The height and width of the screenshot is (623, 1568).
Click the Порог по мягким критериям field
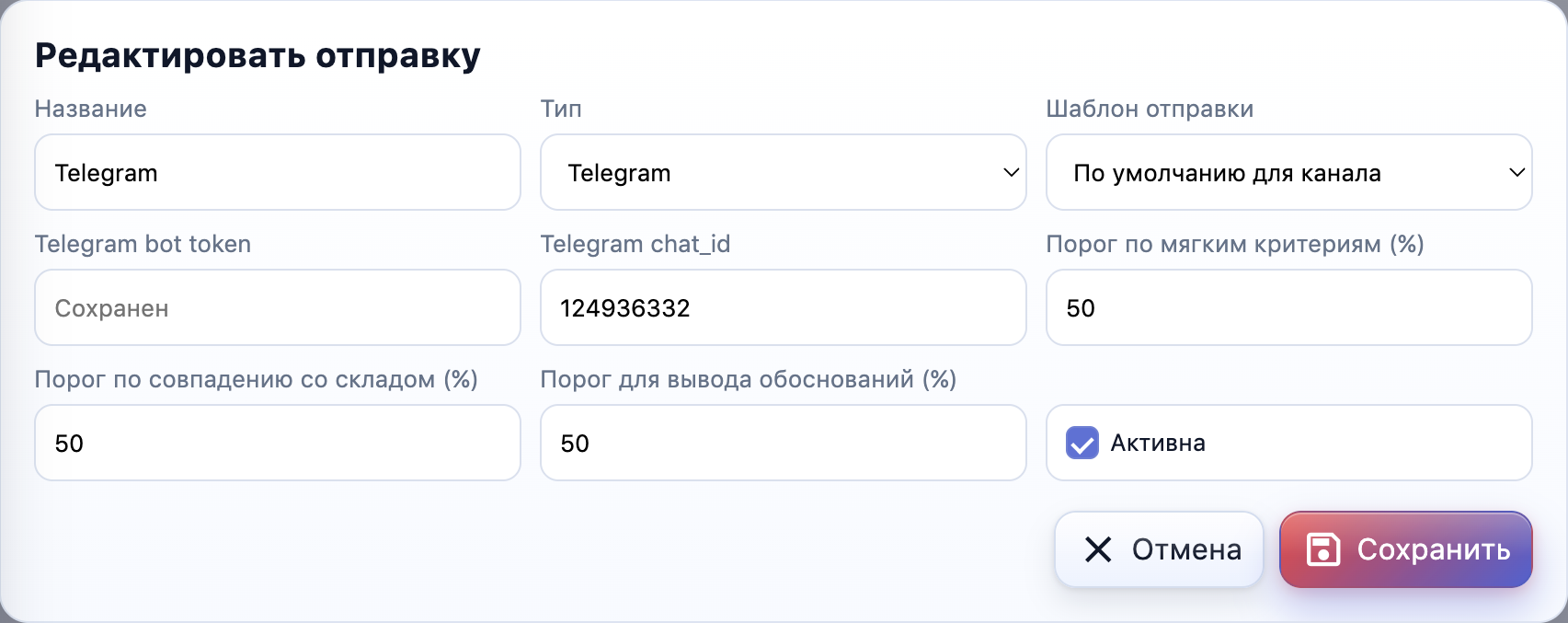pos(1288,307)
